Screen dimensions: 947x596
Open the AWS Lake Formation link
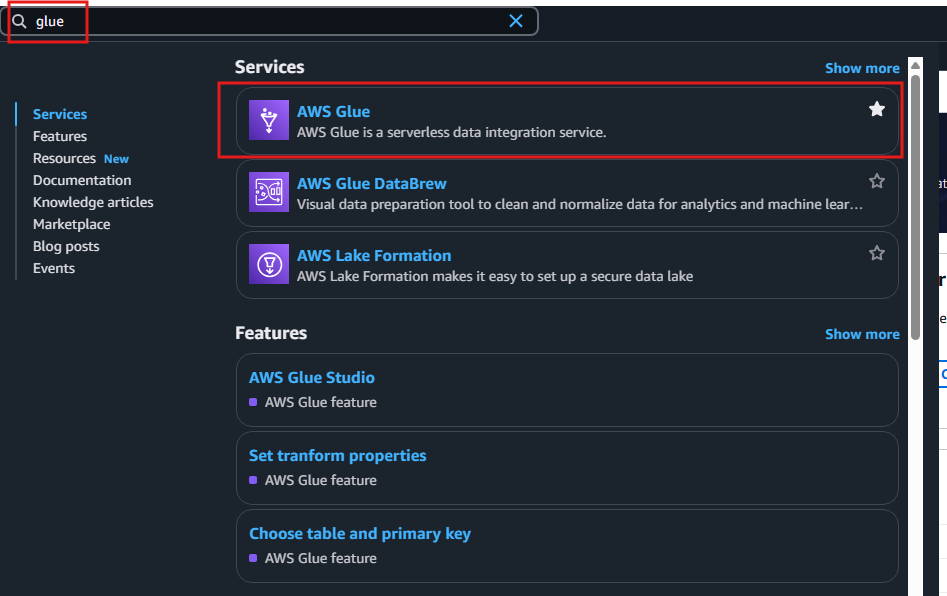374,255
